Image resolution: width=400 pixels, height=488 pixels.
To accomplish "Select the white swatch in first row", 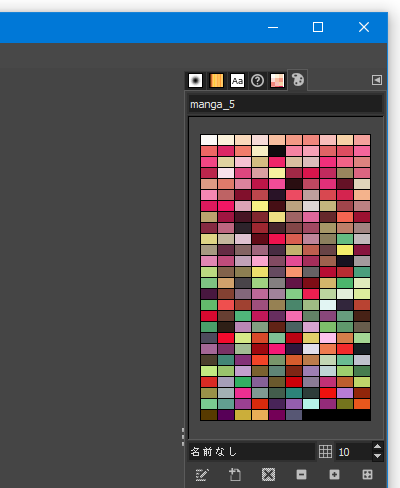I will (209, 140).
